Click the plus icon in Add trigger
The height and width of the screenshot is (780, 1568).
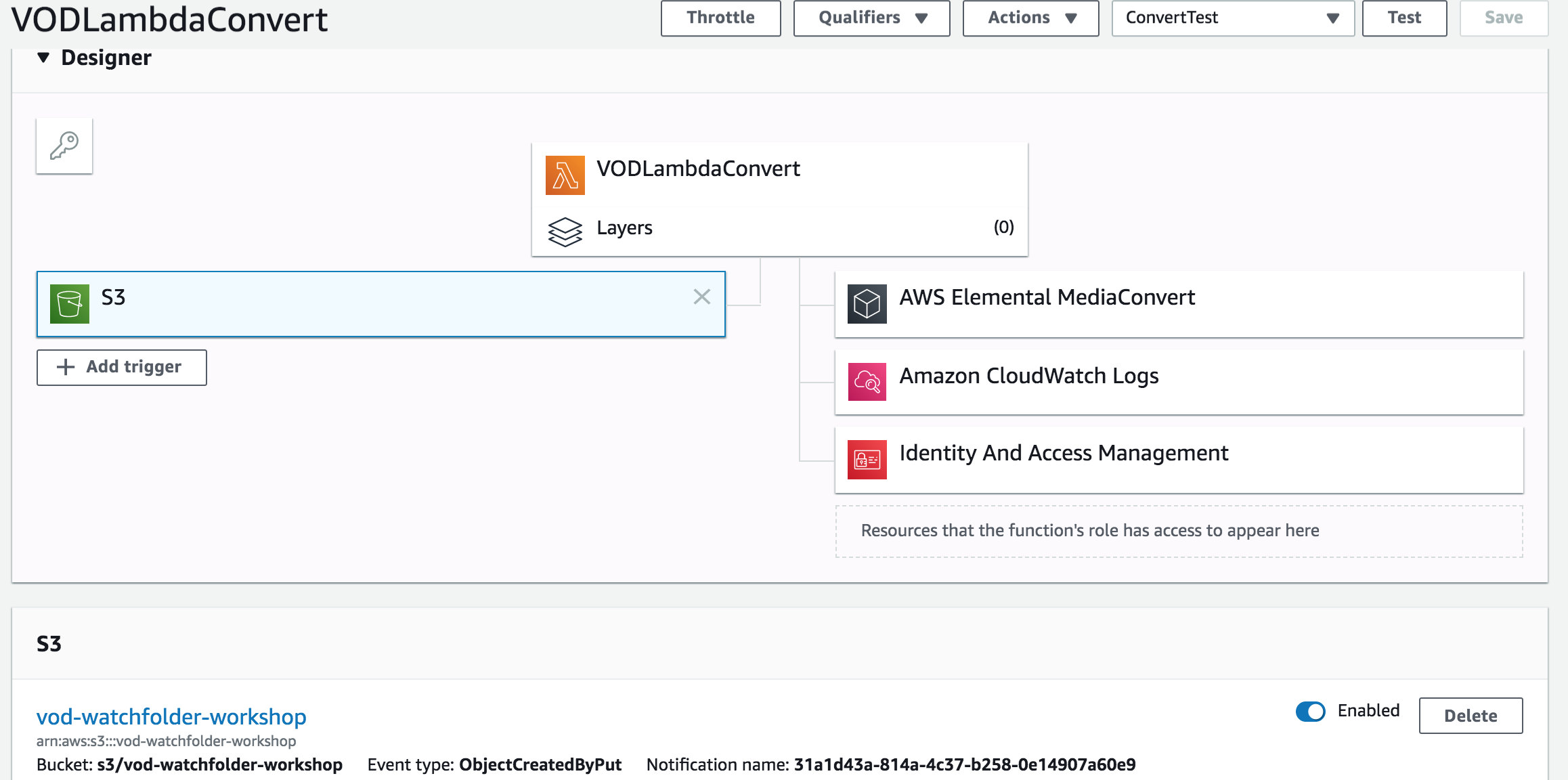[x=66, y=367]
